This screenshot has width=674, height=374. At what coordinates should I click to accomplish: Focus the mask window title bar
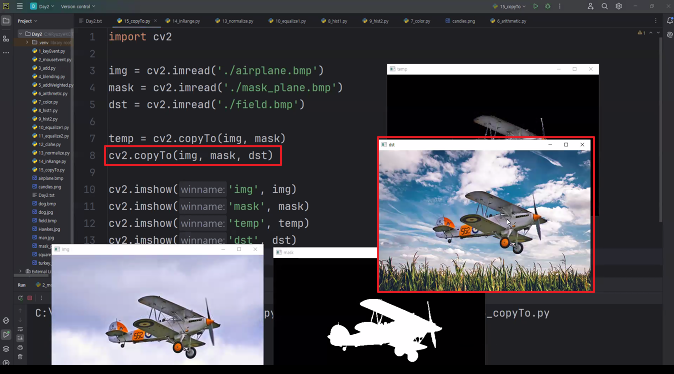coord(325,252)
